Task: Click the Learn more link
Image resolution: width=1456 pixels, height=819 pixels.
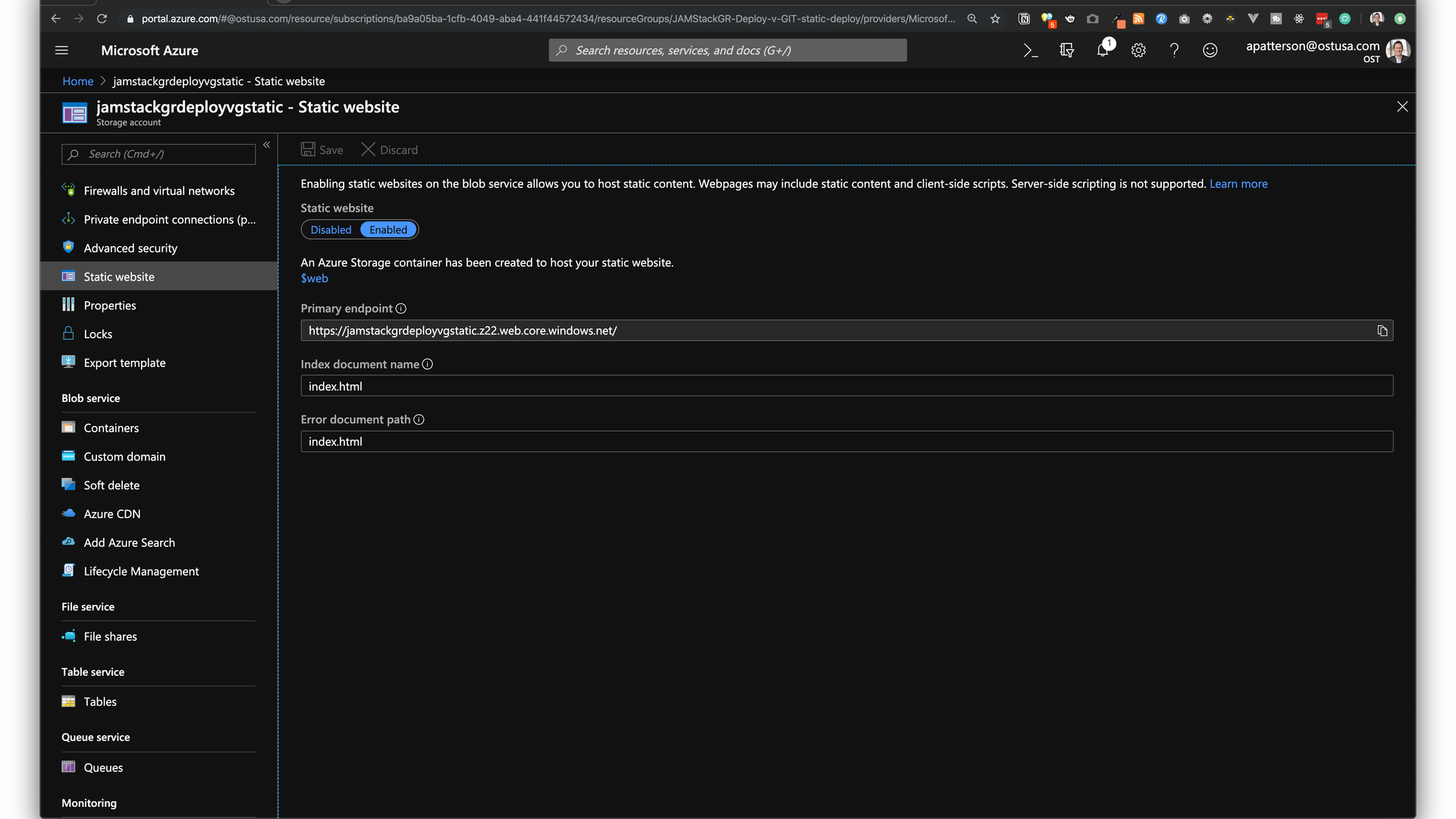Action: [1238, 184]
